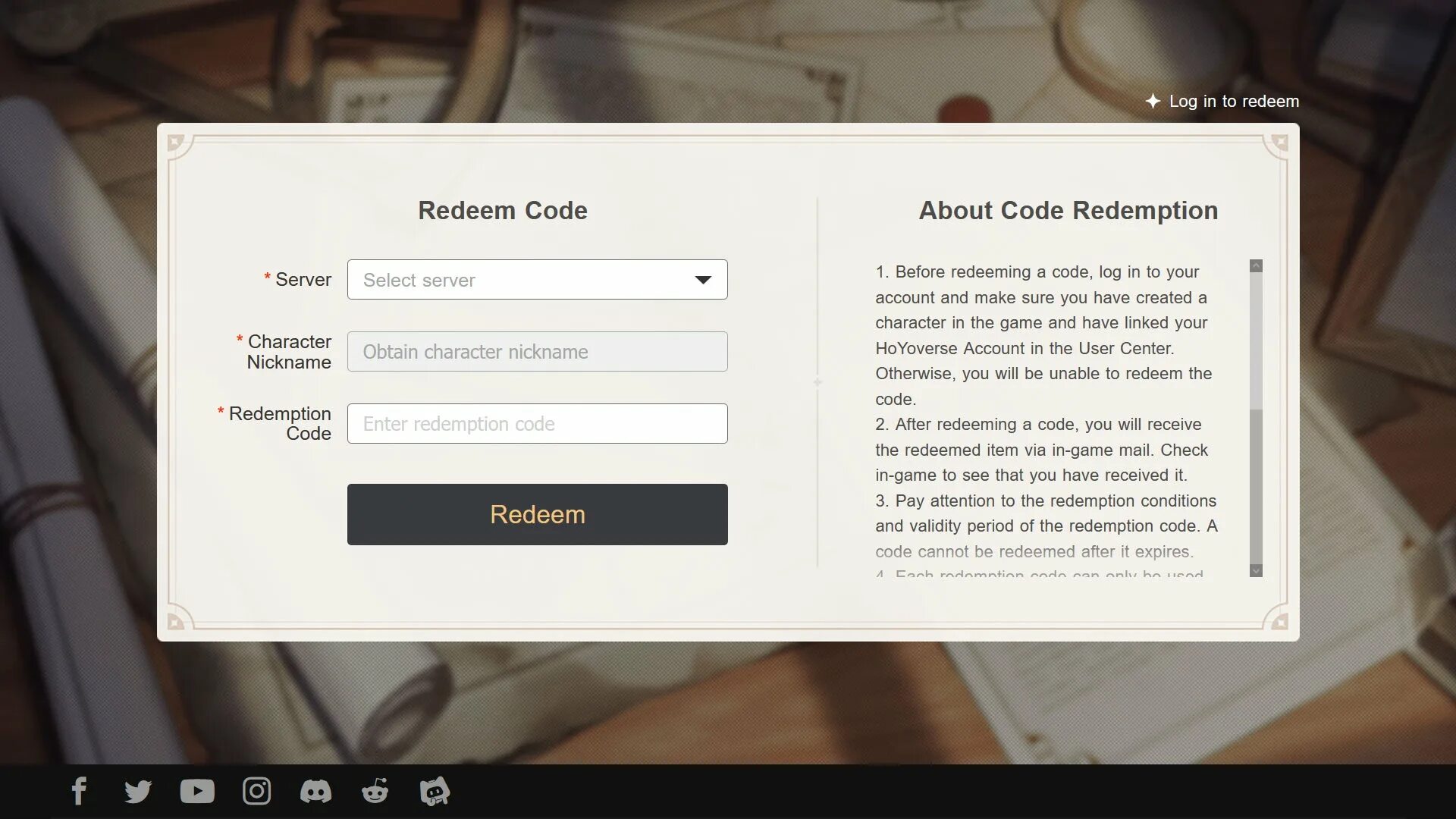Click the Facebook social media icon

pyautogui.click(x=77, y=791)
